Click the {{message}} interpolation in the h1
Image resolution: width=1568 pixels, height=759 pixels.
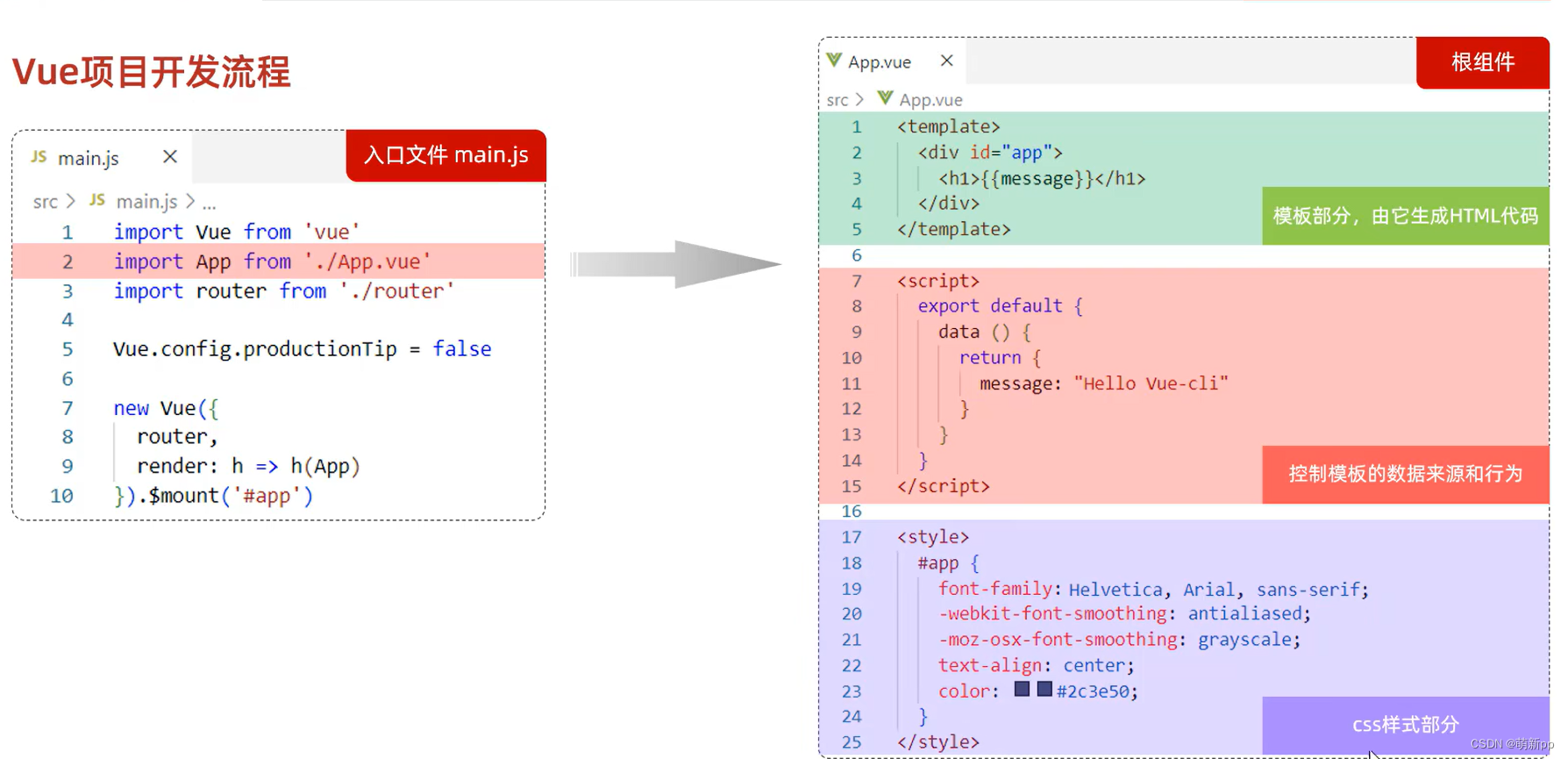[x=1037, y=178]
